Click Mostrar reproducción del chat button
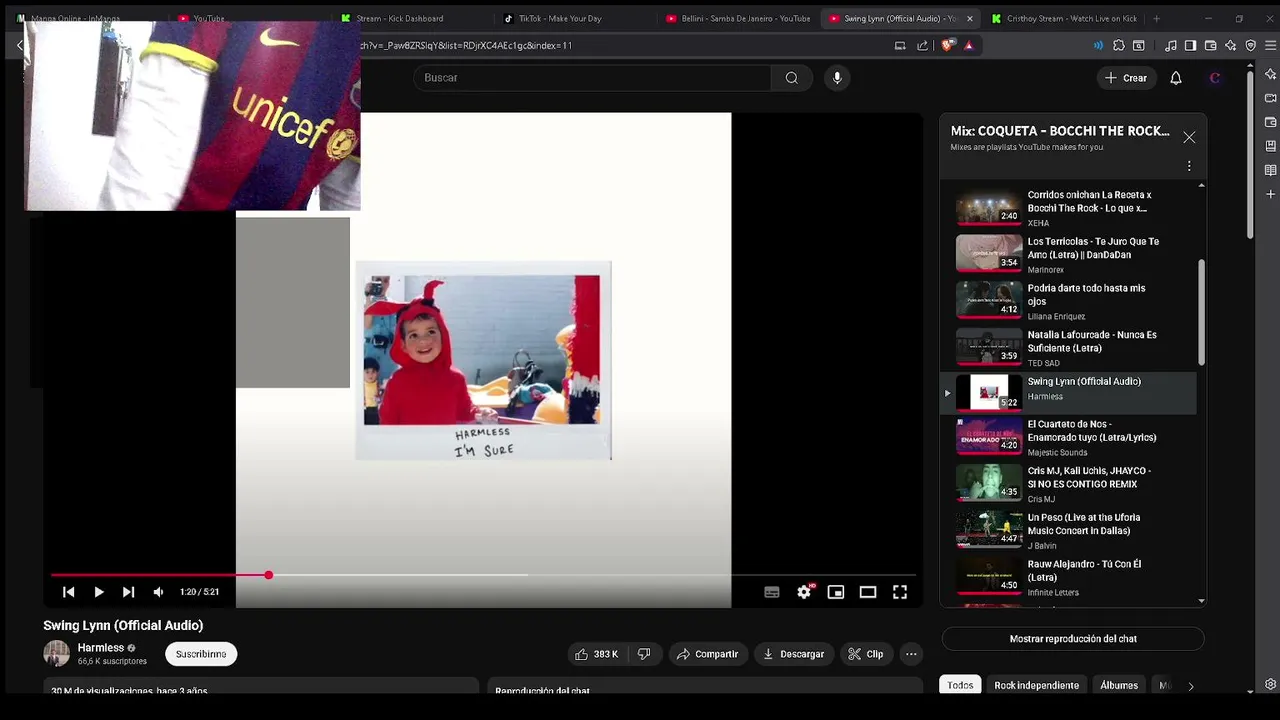Image resolution: width=1280 pixels, height=720 pixels. click(x=1073, y=639)
